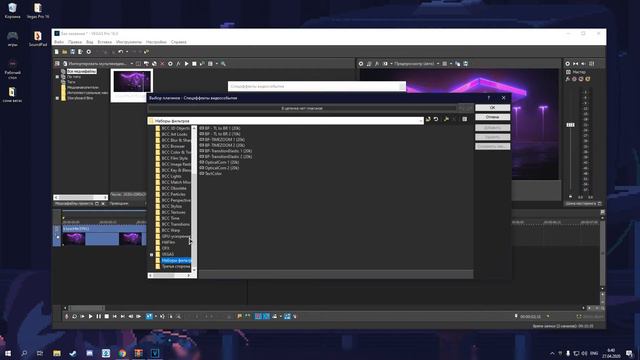
Task: Select BP-TransitionElastic 1 preset
Action: pos(226,151)
